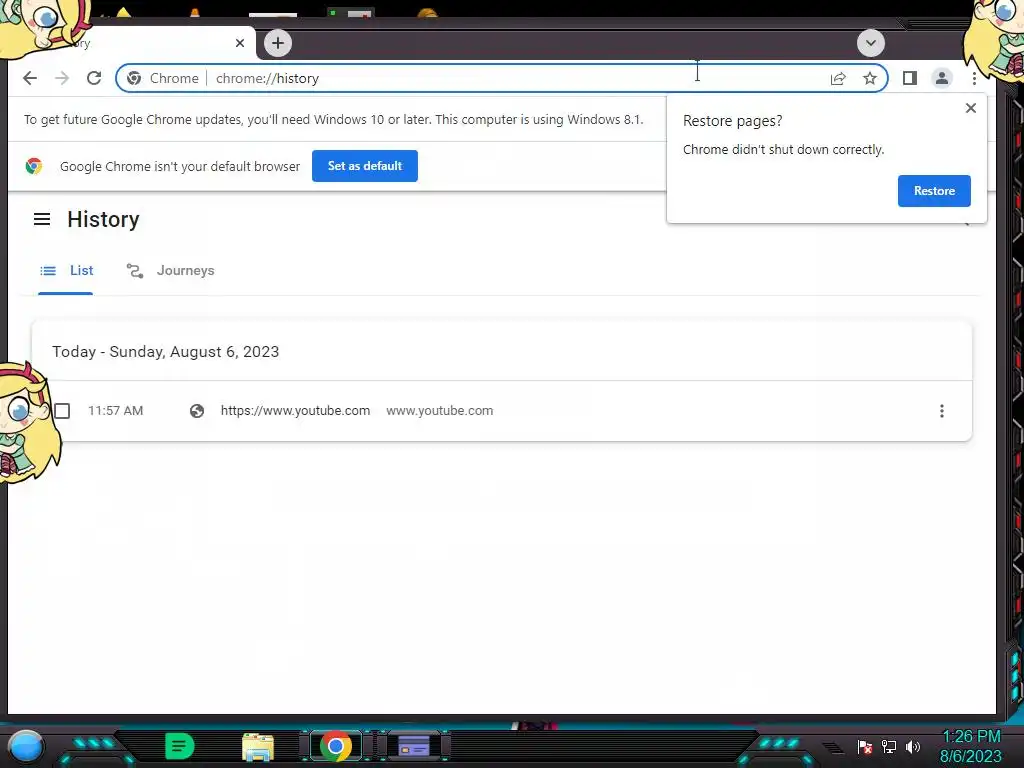Bookmark this page with the star
Screen dimensions: 1024x768
(x=869, y=78)
